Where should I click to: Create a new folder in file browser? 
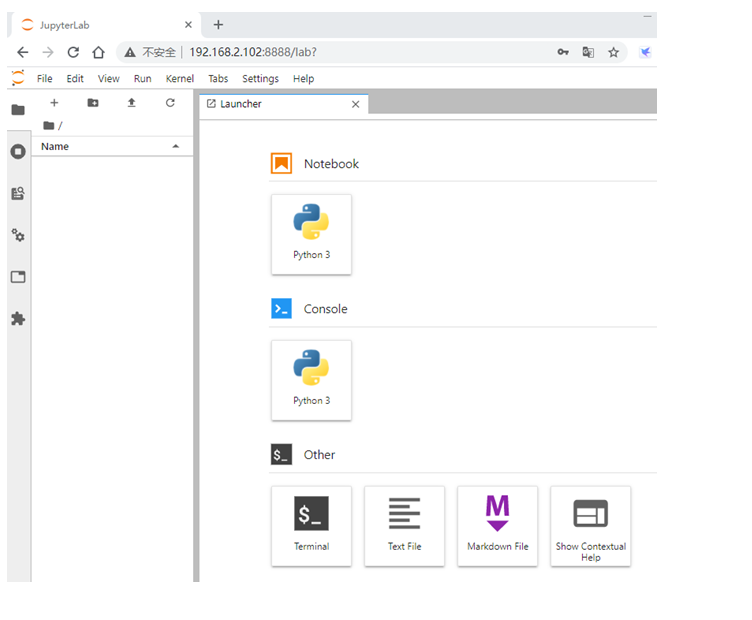[93, 103]
